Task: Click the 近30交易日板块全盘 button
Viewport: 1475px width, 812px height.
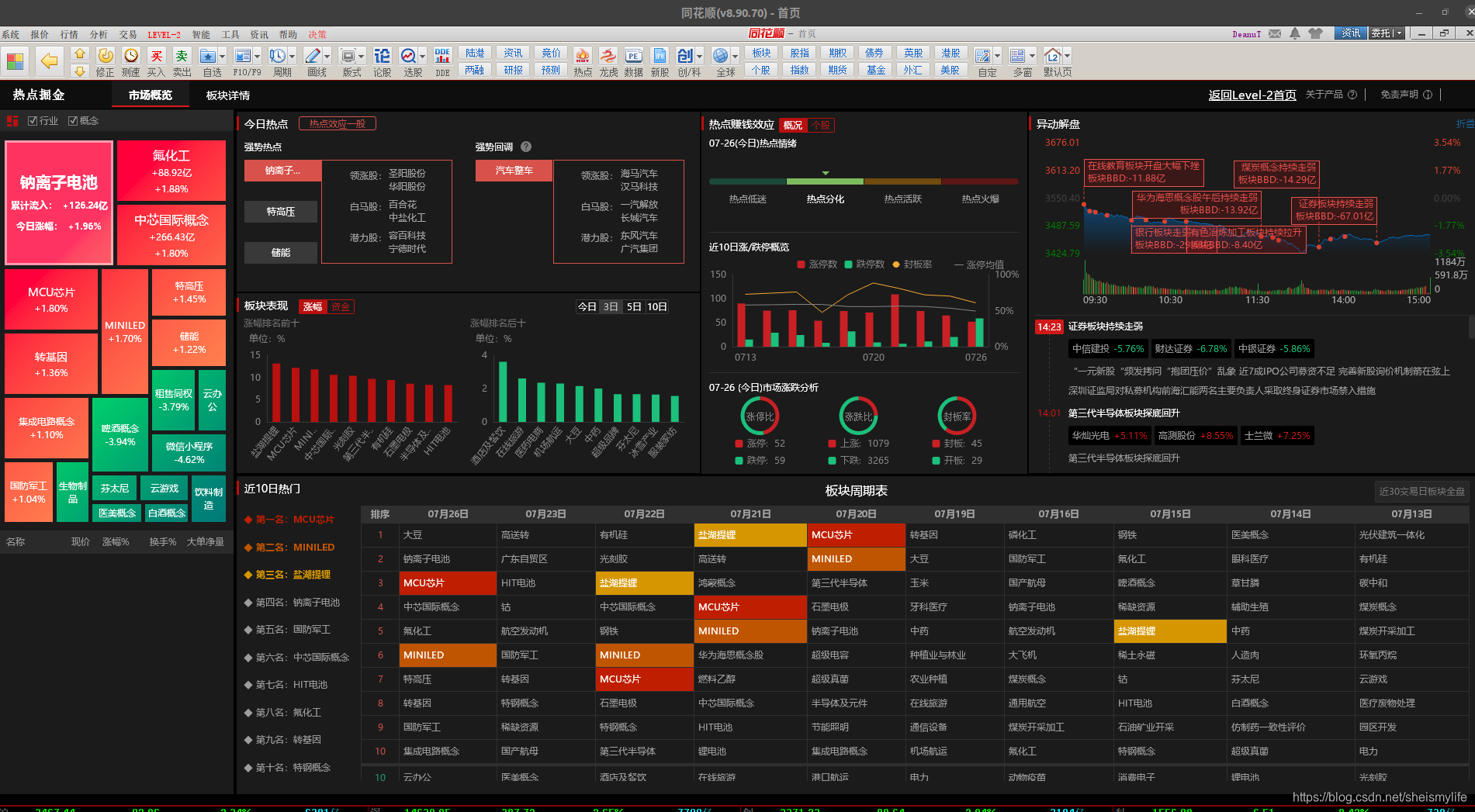Action: 1421,491
